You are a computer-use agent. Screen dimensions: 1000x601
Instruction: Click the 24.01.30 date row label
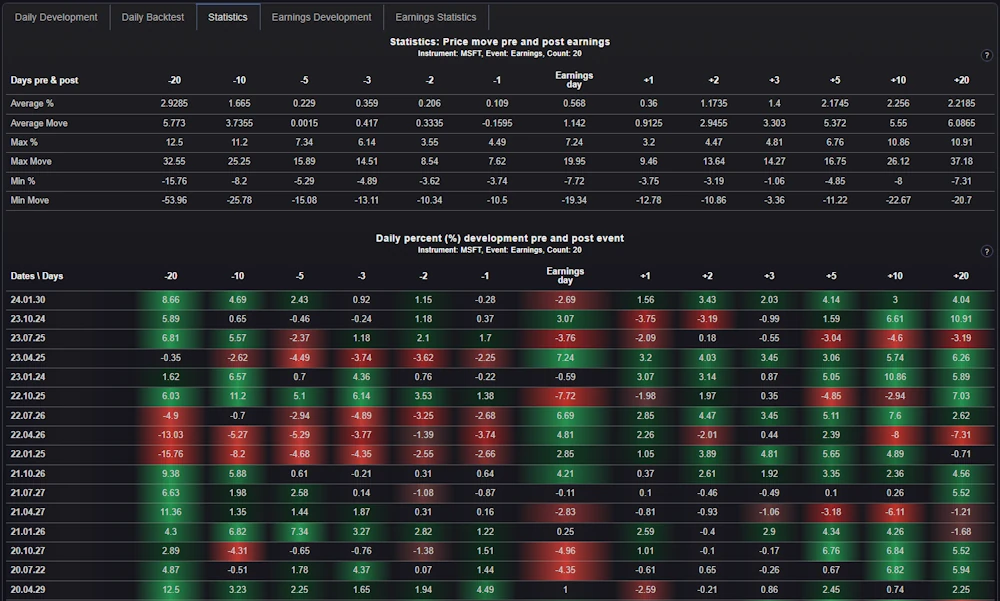[x=28, y=299]
